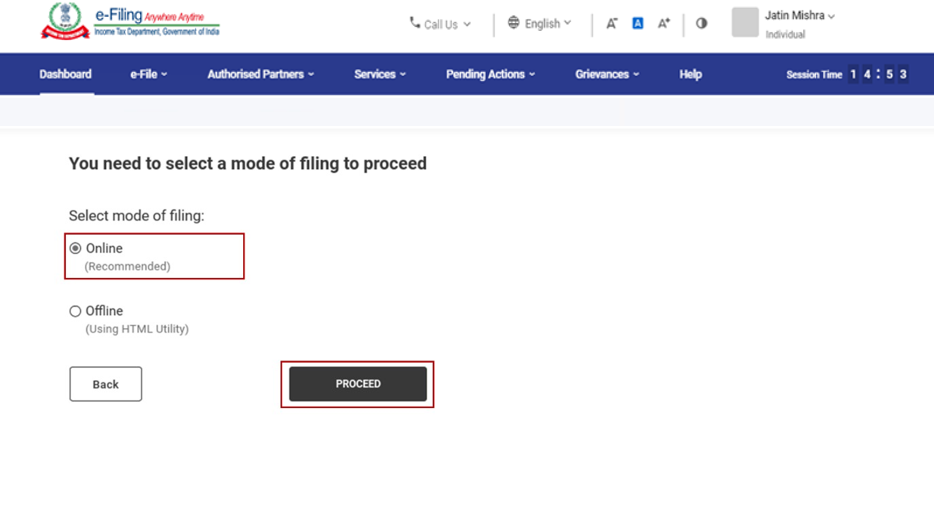The image size is (934, 530).
Task: Expand the Authorised Partners menu
Action: click(x=260, y=74)
